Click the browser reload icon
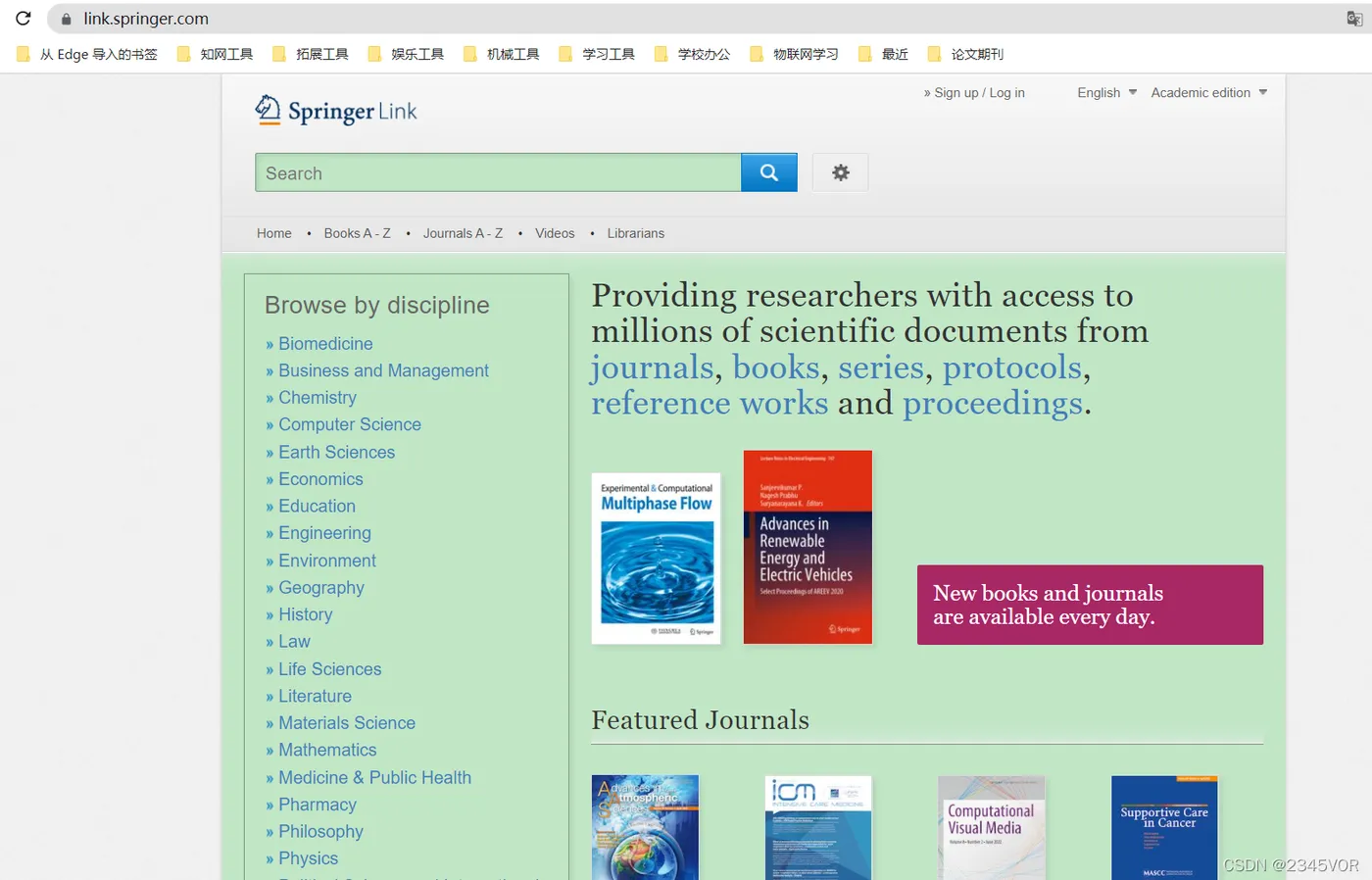Image resolution: width=1372 pixels, height=880 pixels. (24, 18)
